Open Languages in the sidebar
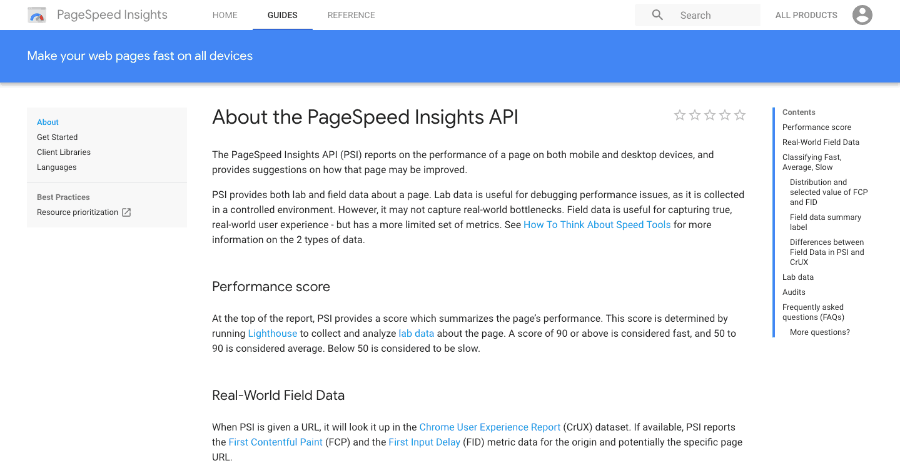 click(x=56, y=167)
